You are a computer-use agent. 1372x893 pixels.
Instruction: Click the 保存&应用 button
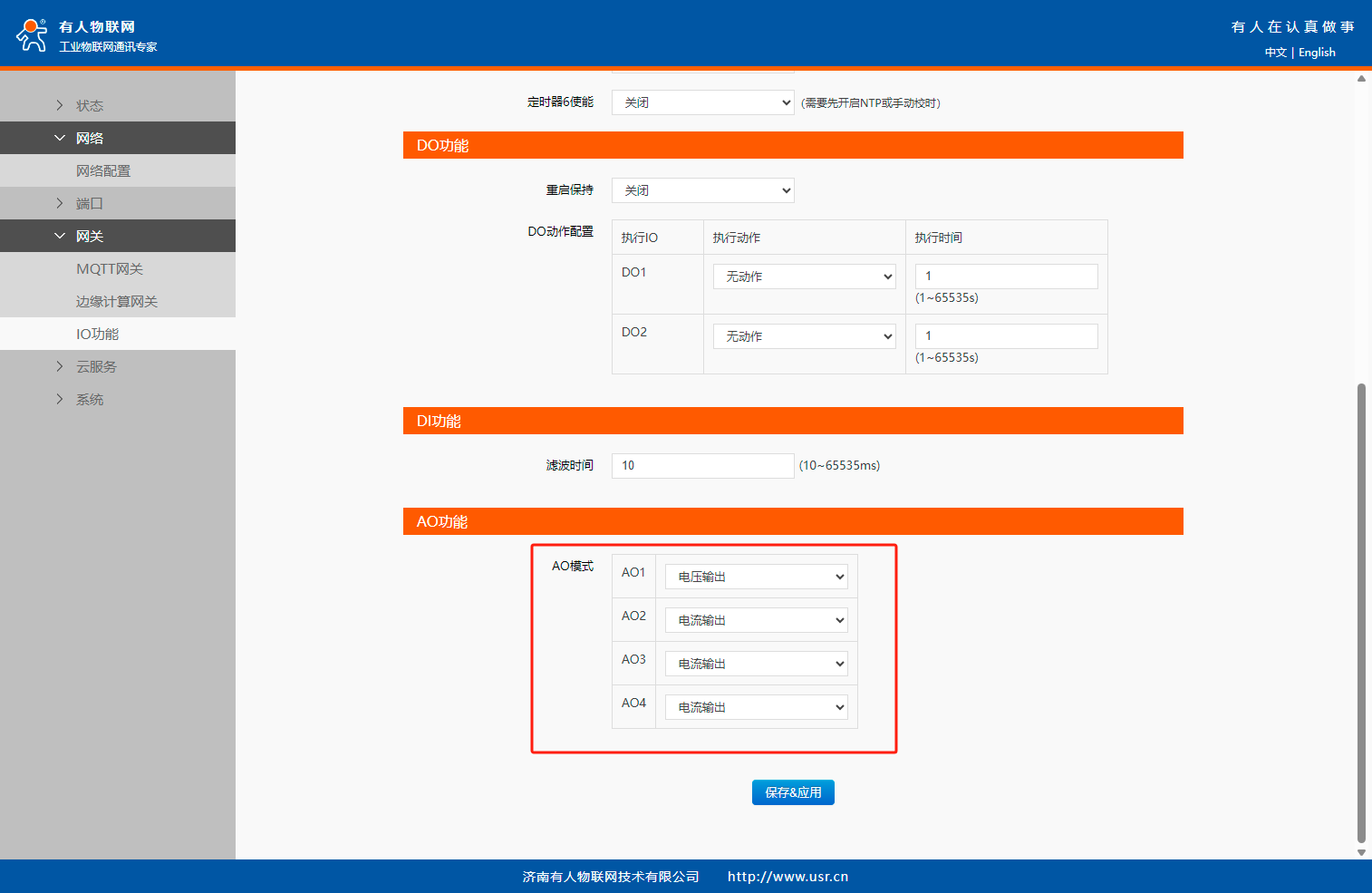[793, 792]
